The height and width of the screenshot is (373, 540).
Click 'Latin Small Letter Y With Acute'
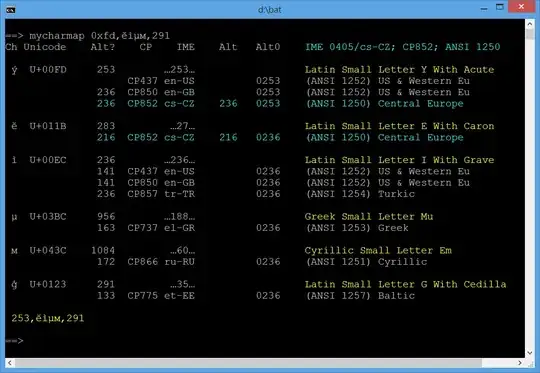click(x=399, y=70)
